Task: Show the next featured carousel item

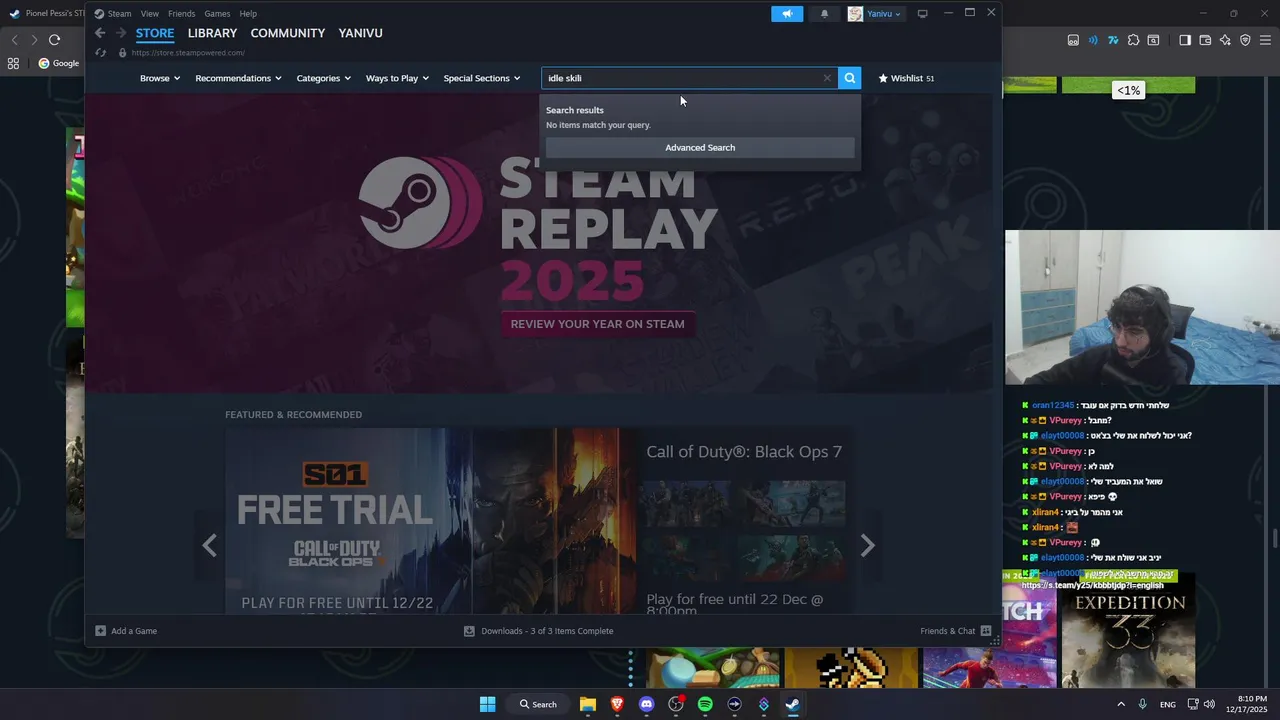Action: click(867, 545)
